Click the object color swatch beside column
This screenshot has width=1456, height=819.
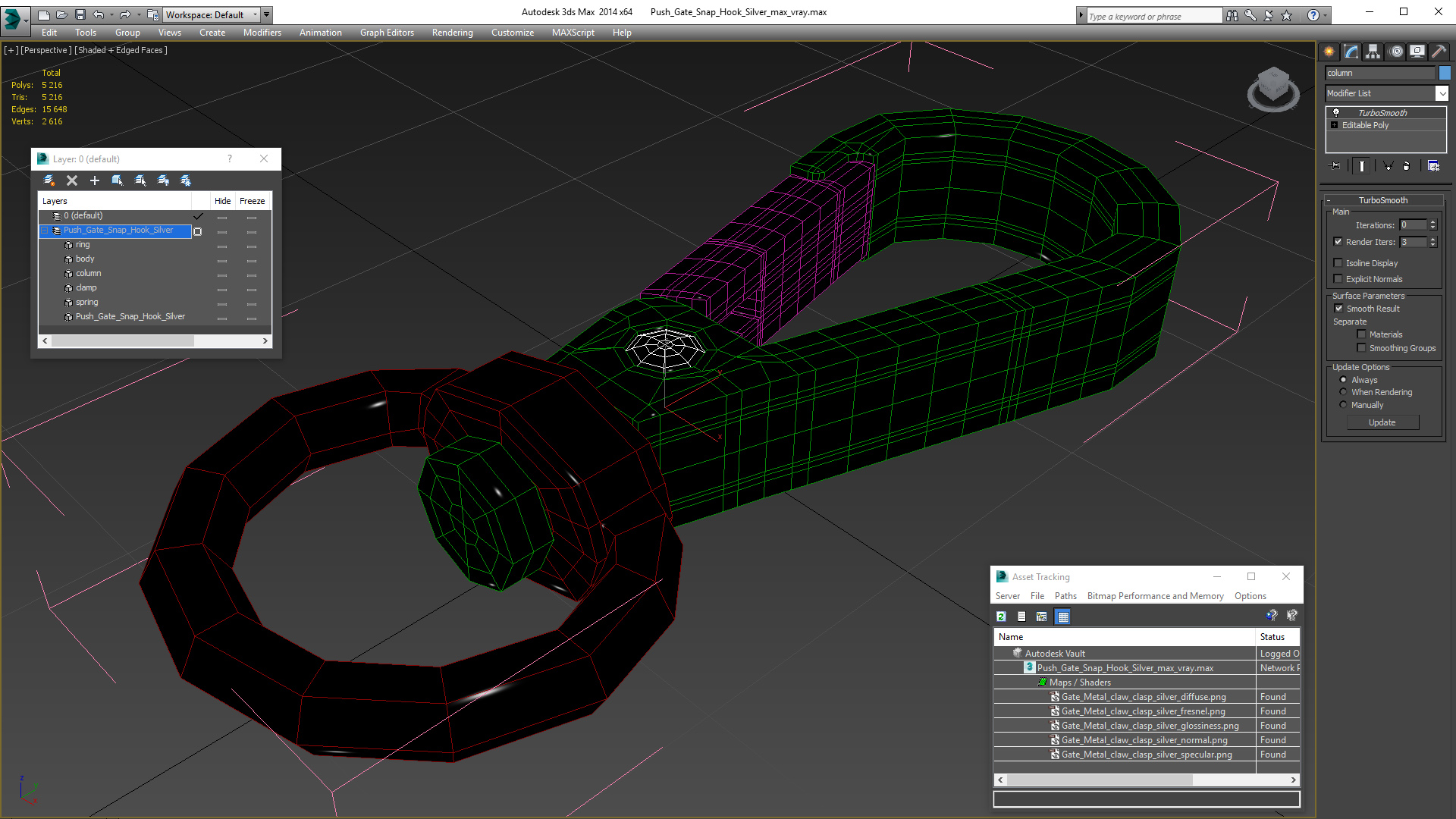[1445, 73]
